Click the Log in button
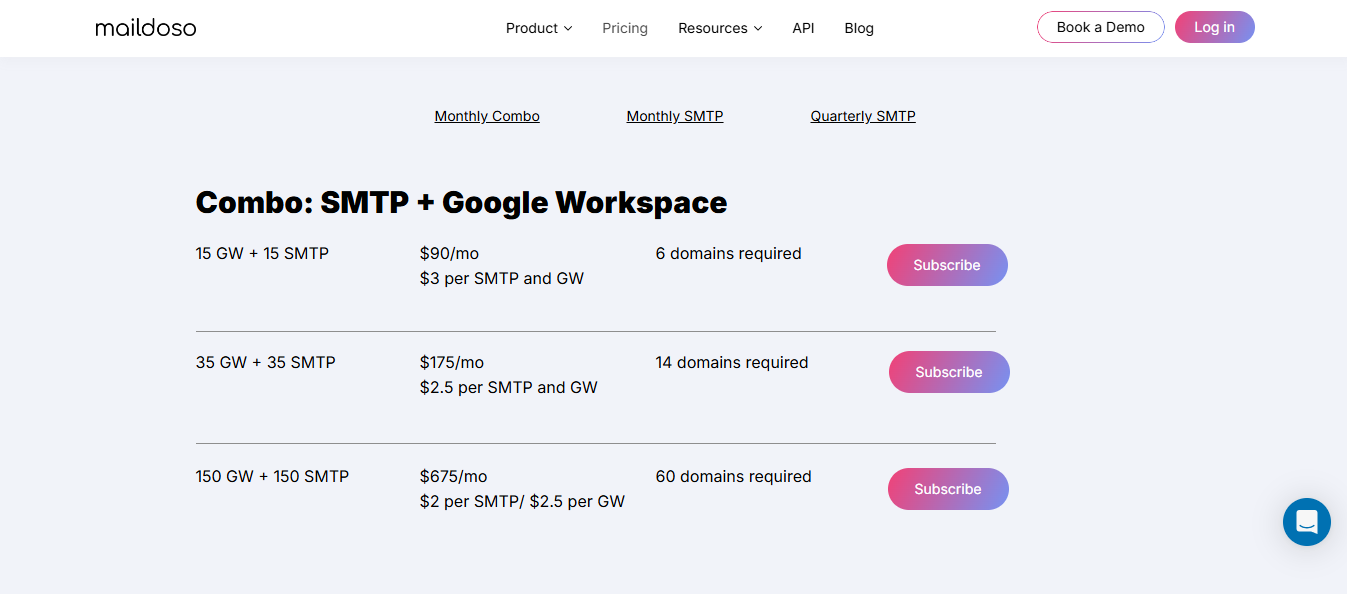This screenshot has height=594, width=1347. (x=1214, y=27)
